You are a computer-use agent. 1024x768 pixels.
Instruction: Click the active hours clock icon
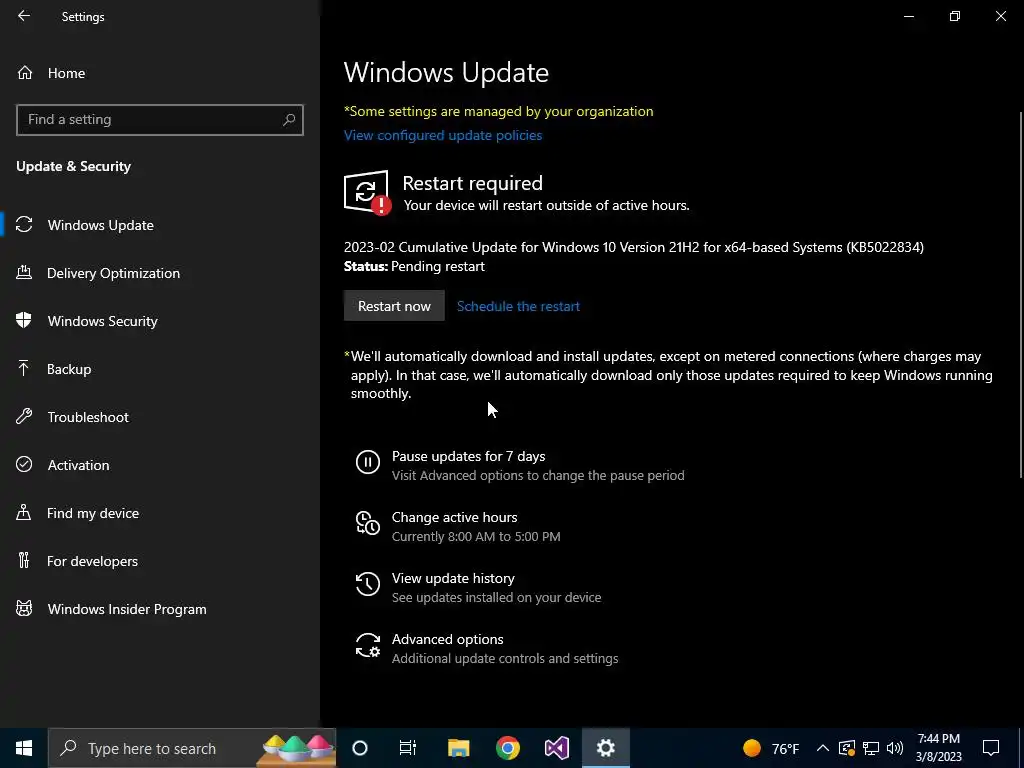tap(368, 523)
